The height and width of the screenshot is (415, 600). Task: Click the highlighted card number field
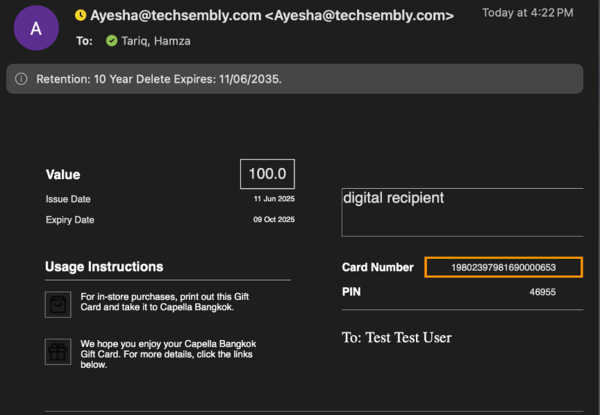point(504,267)
